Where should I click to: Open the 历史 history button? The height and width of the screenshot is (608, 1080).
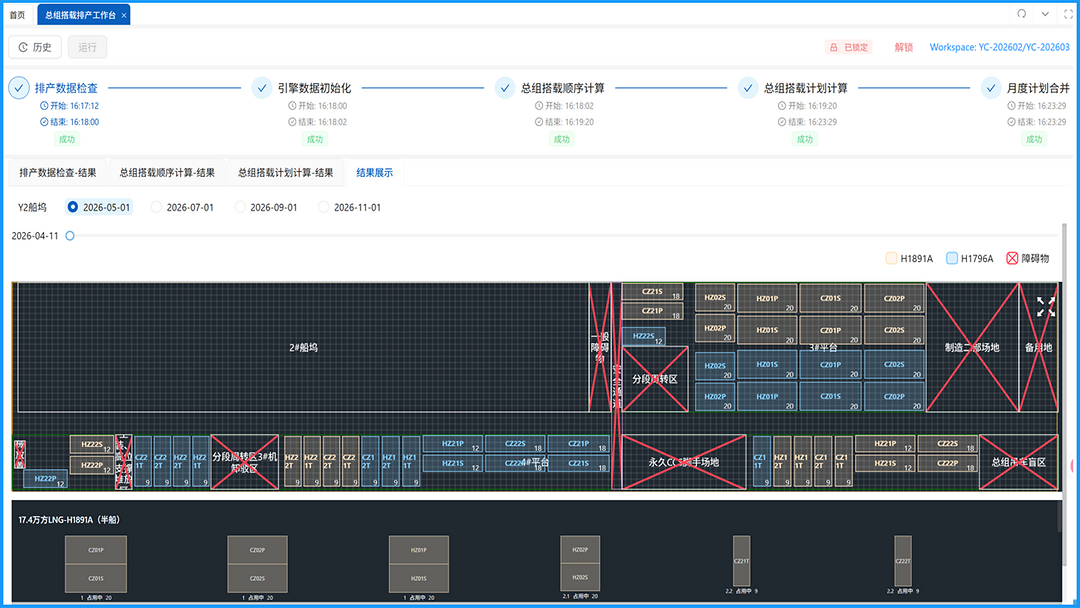point(35,47)
